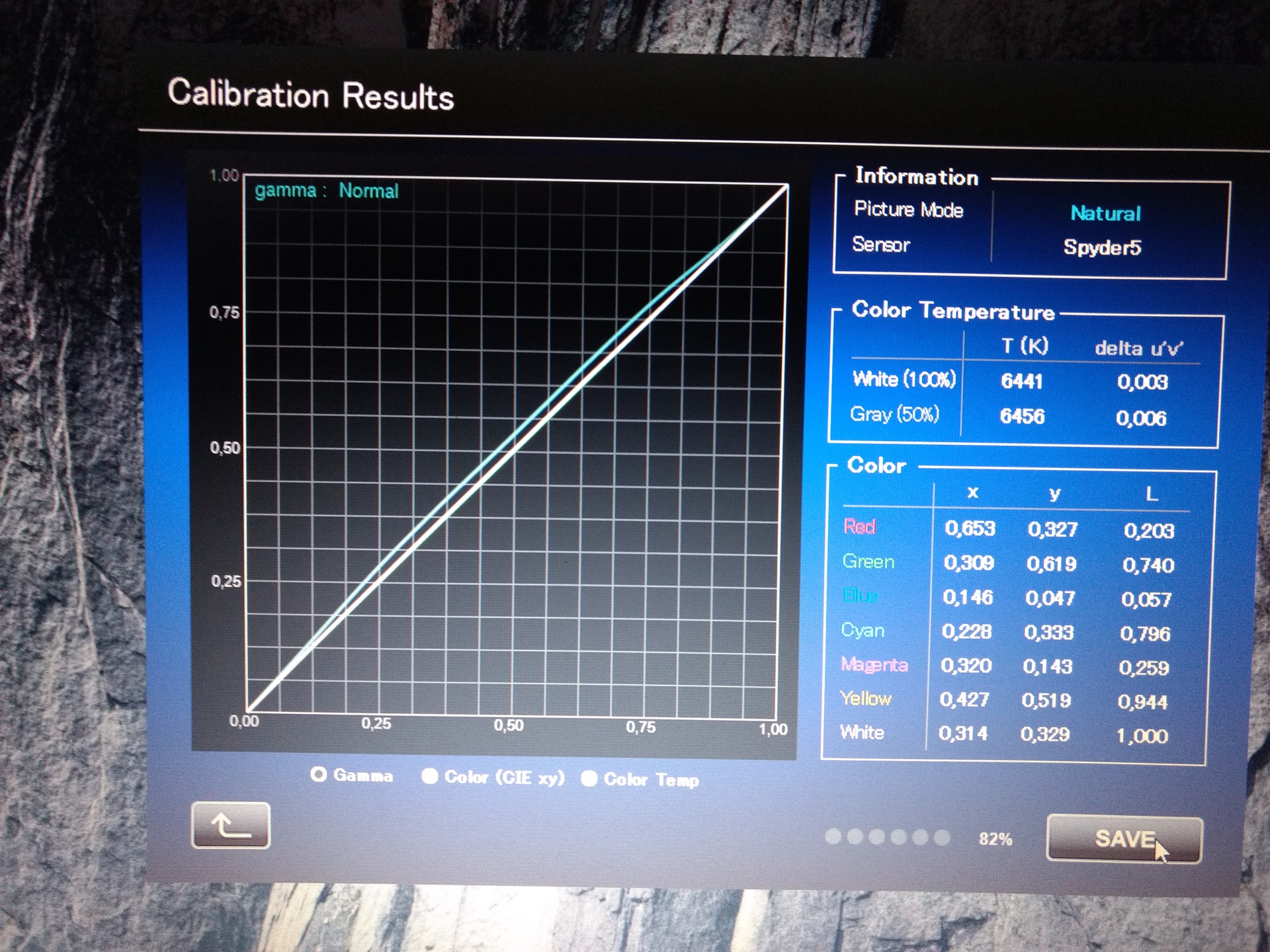
Task: Select the Color (CIE xy) radio option
Action: tap(430, 776)
